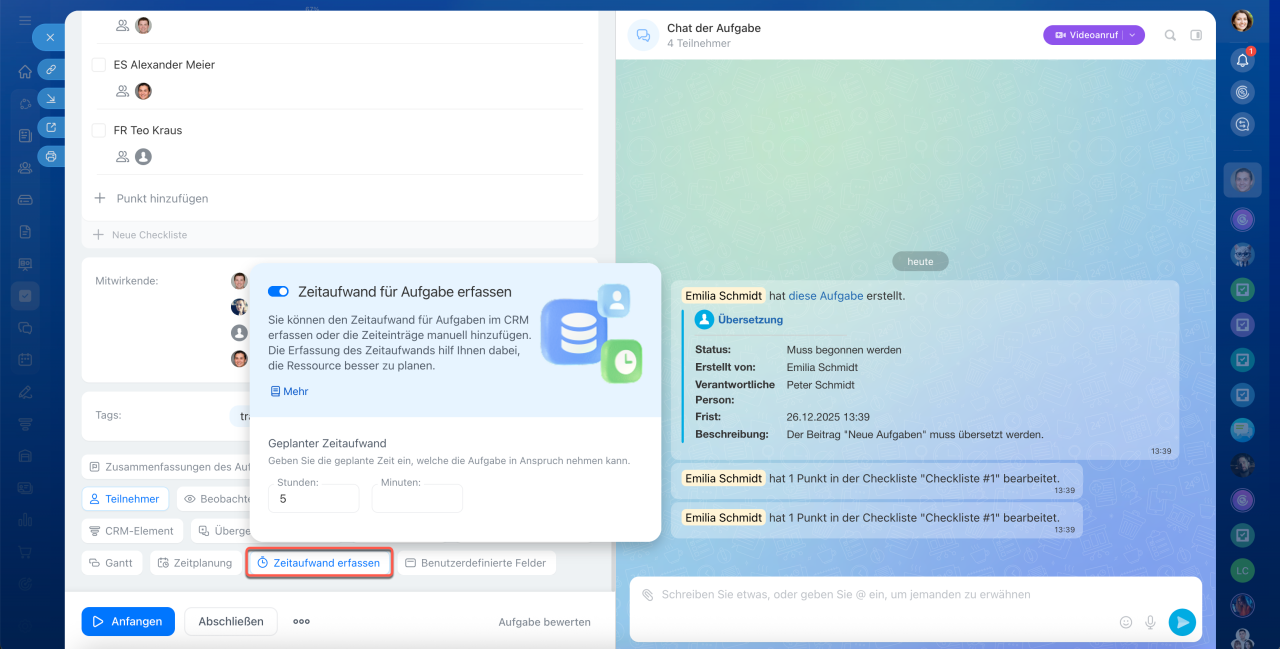
Task: Open the notifications bell icon
Action: coord(1243,60)
